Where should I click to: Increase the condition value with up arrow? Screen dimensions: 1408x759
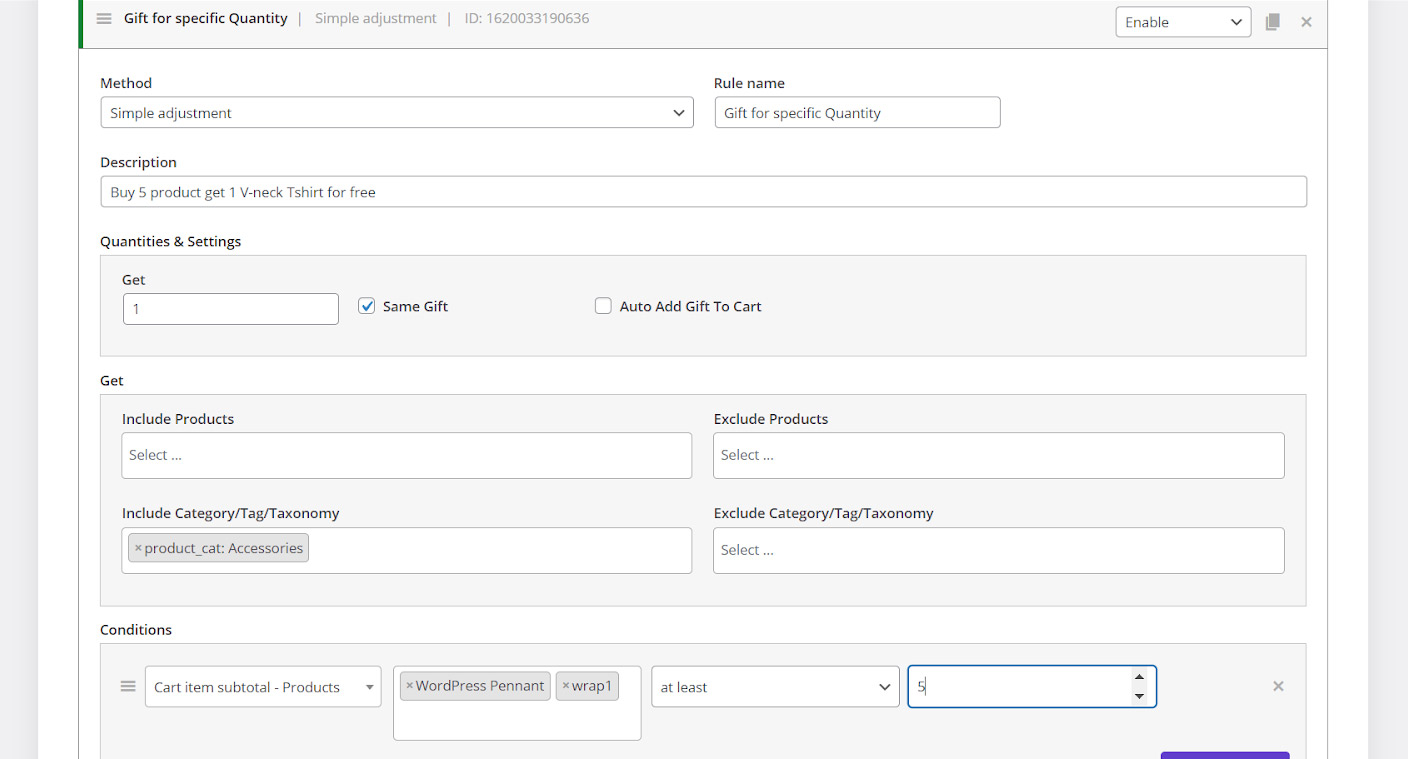pos(1139,677)
